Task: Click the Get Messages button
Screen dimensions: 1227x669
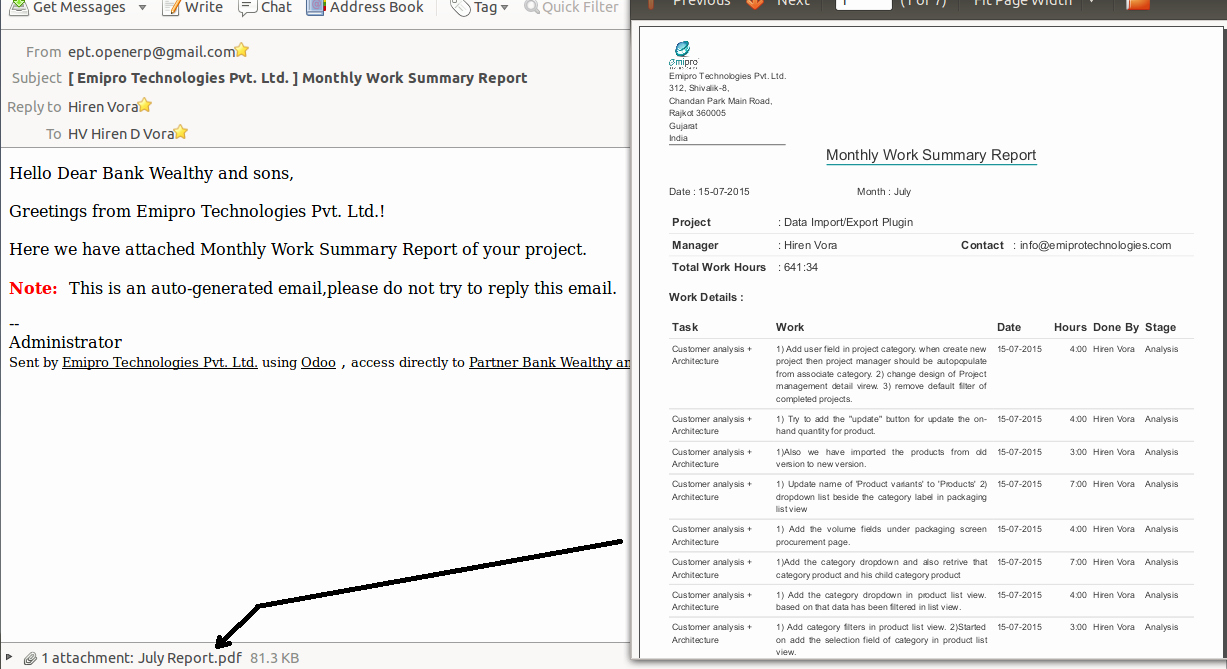Action: (67, 7)
